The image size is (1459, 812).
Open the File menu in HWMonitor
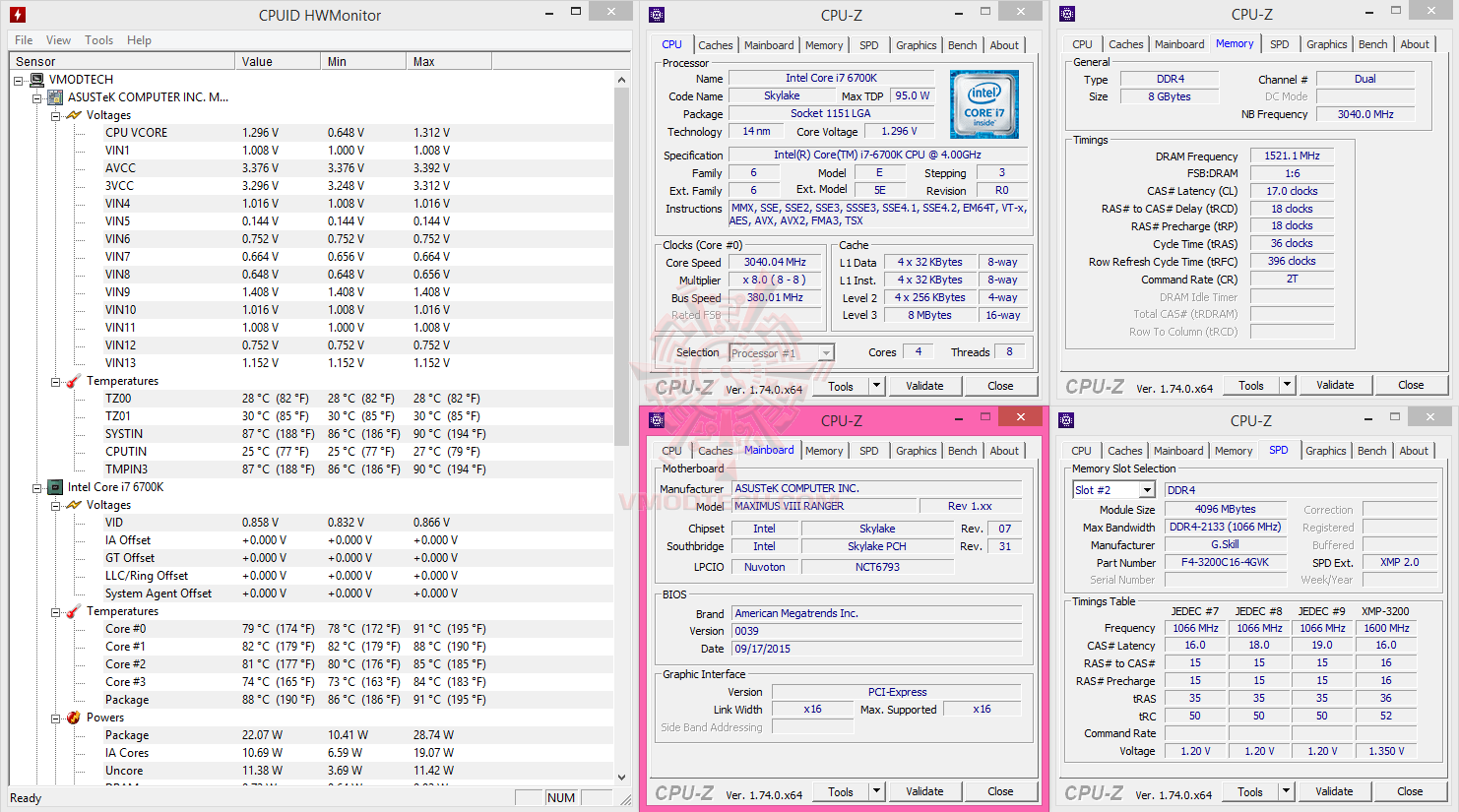click(x=24, y=40)
